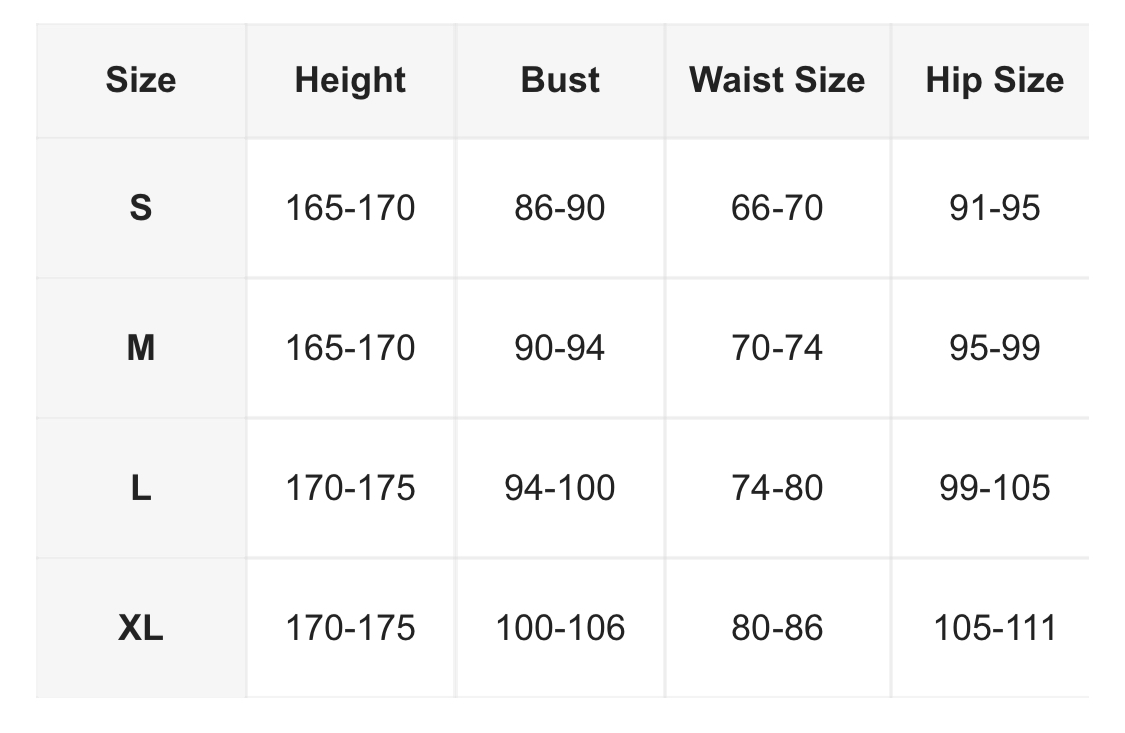Click the waist value 70-74
Image resolution: width=1125 pixels, height=733 pixels.
[x=777, y=348]
